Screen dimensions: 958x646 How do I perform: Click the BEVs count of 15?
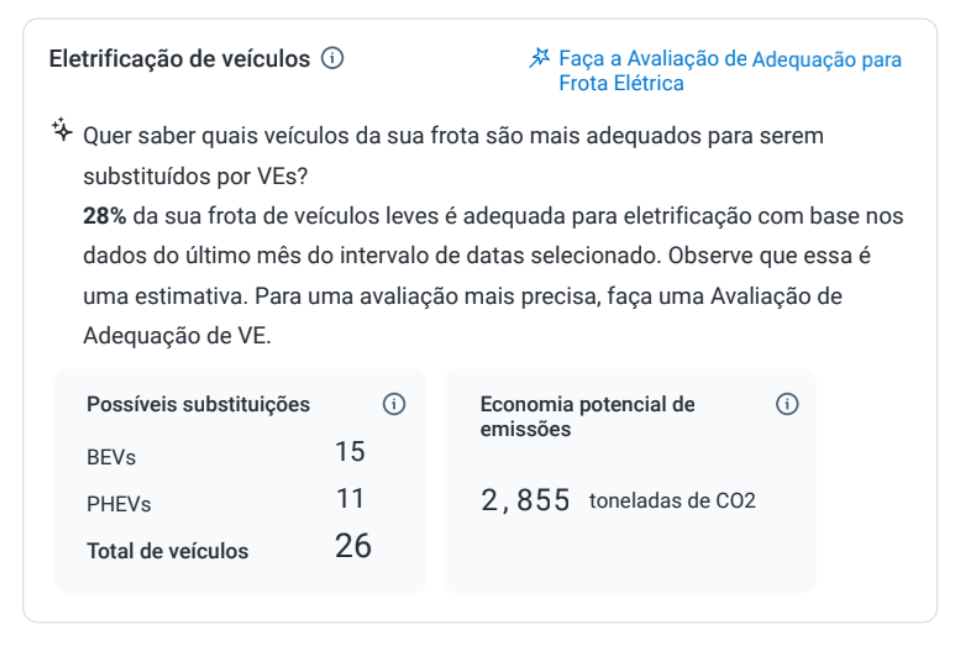[x=351, y=452]
